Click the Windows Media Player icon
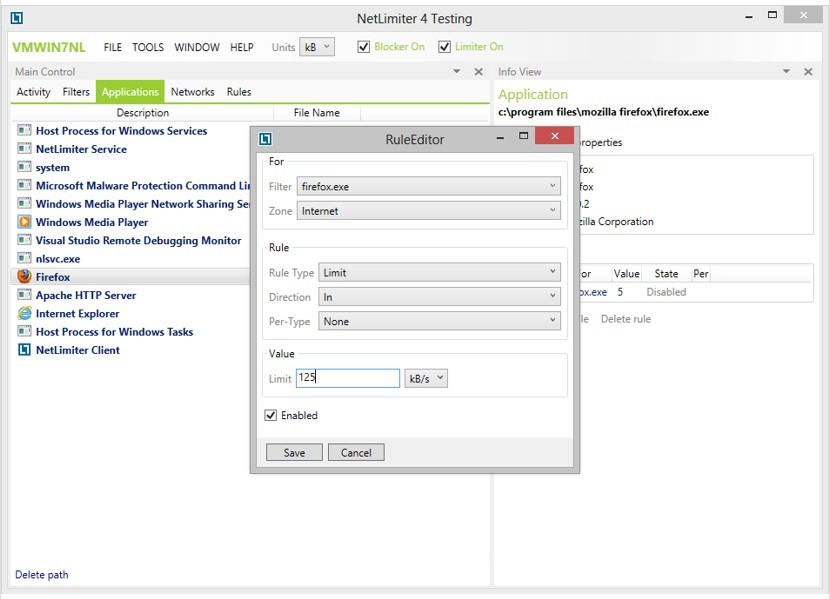 (24, 222)
